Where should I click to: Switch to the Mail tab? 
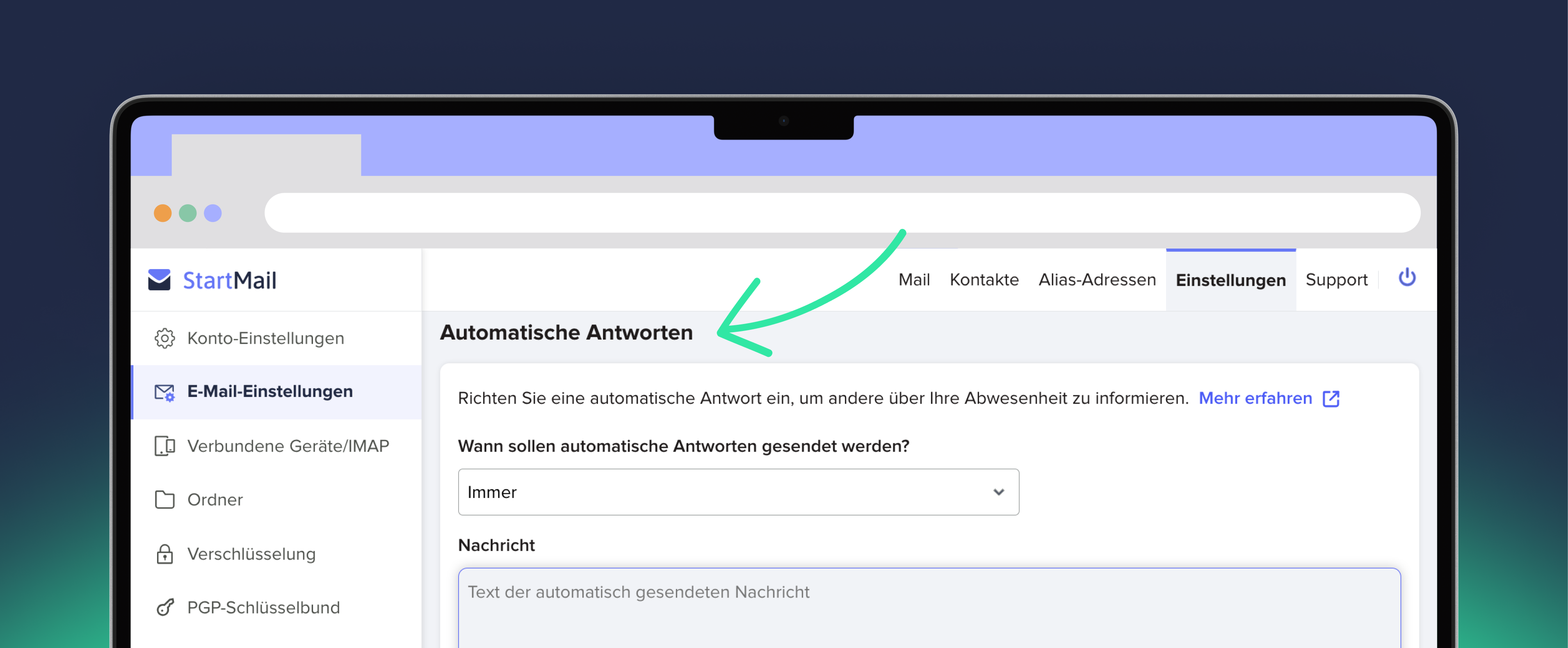[914, 280]
